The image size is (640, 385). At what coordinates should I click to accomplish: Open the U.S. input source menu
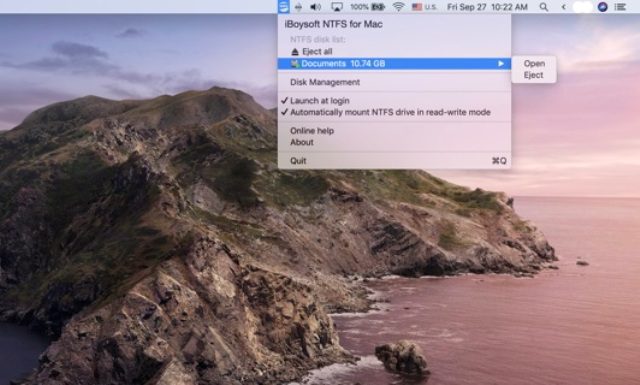click(x=424, y=7)
